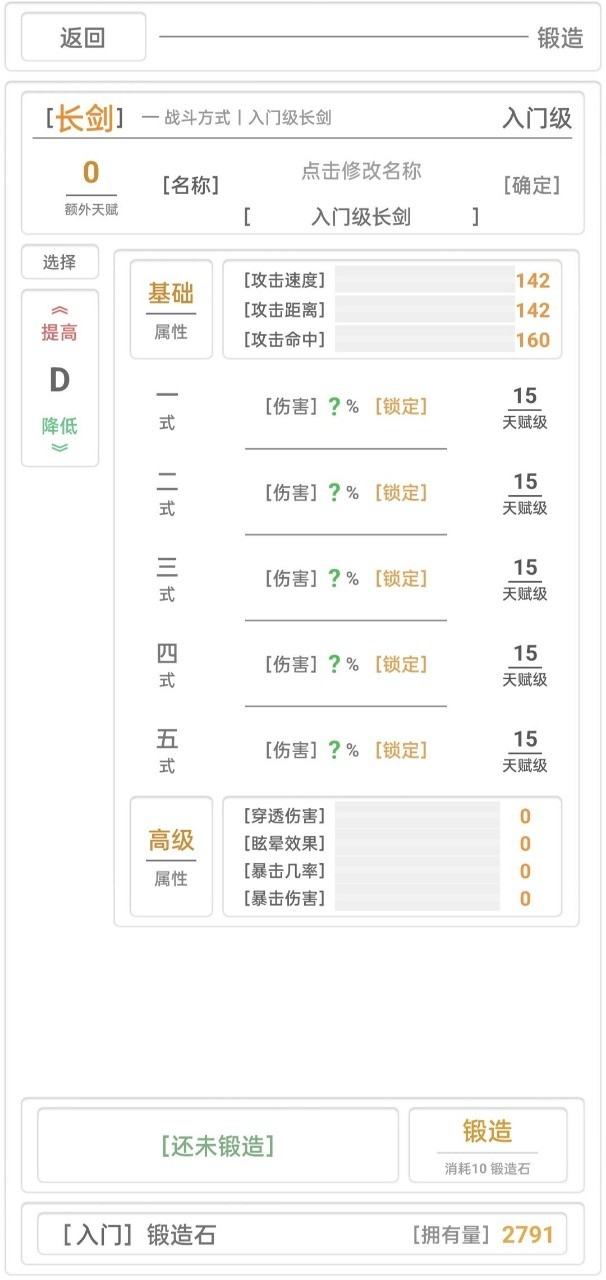The width and height of the screenshot is (606, 1280).
Task: Toggle 锁定 for 二式 damage
Action: coord(400,493)
